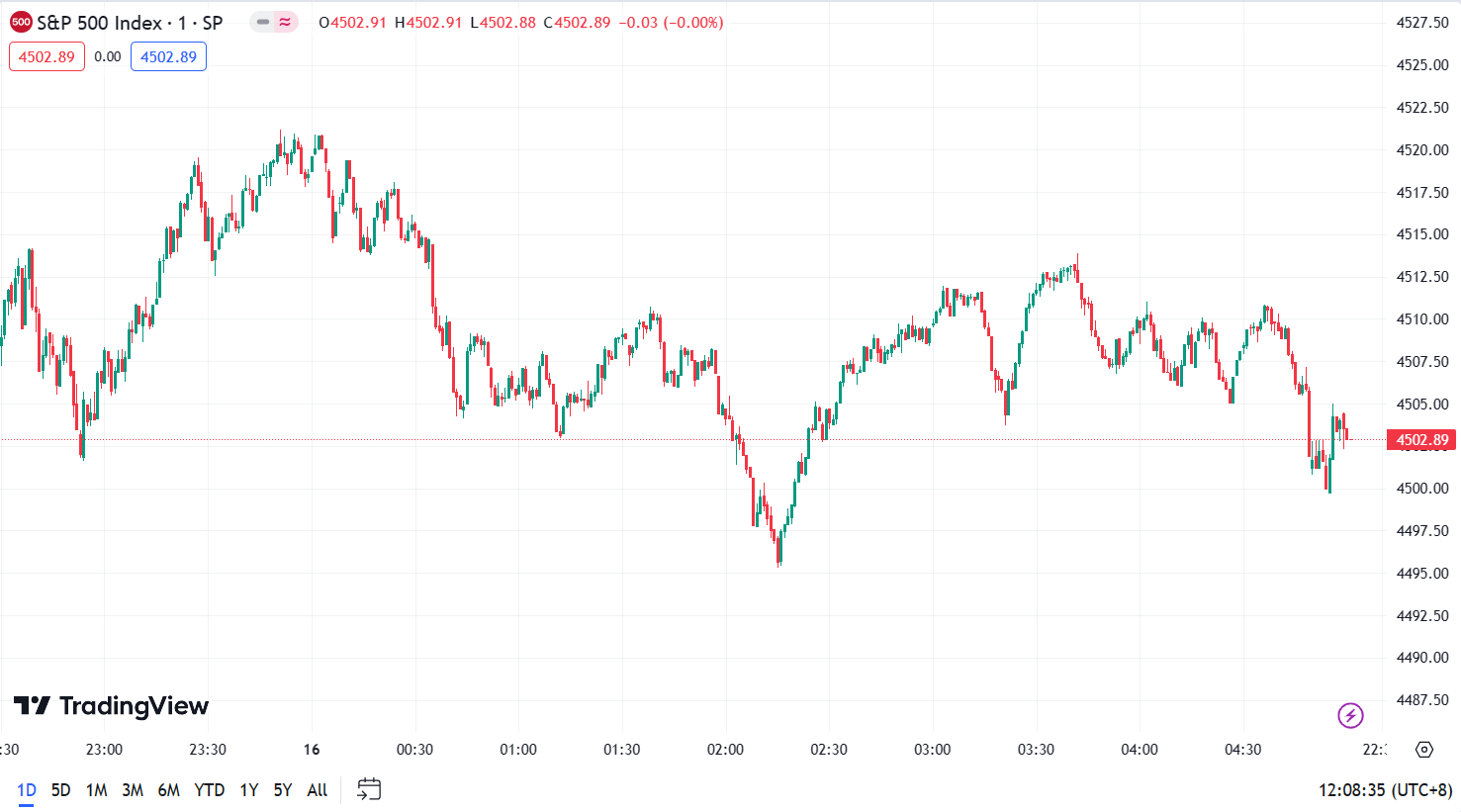Click the S&P 500 red symbol logo
The height and width of the screenshot is (812, 1461).
click(21, 22)
